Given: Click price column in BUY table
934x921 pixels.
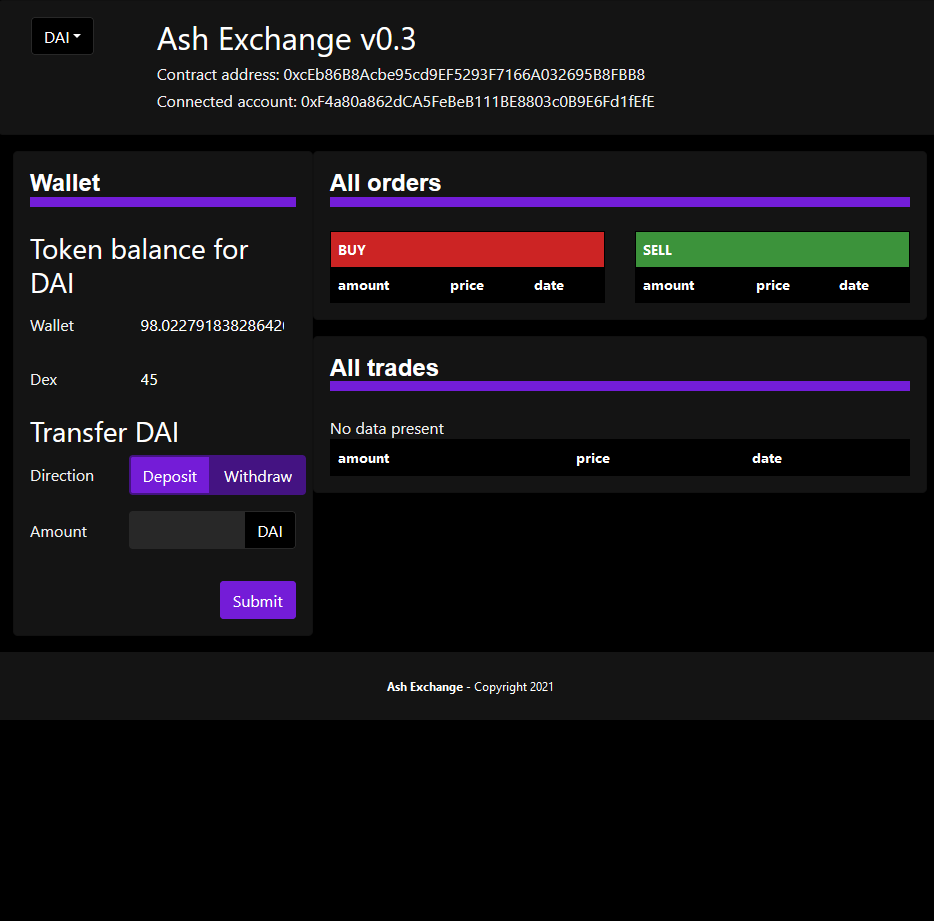Looking at the screenshot, I should click(x=467, y=286).
